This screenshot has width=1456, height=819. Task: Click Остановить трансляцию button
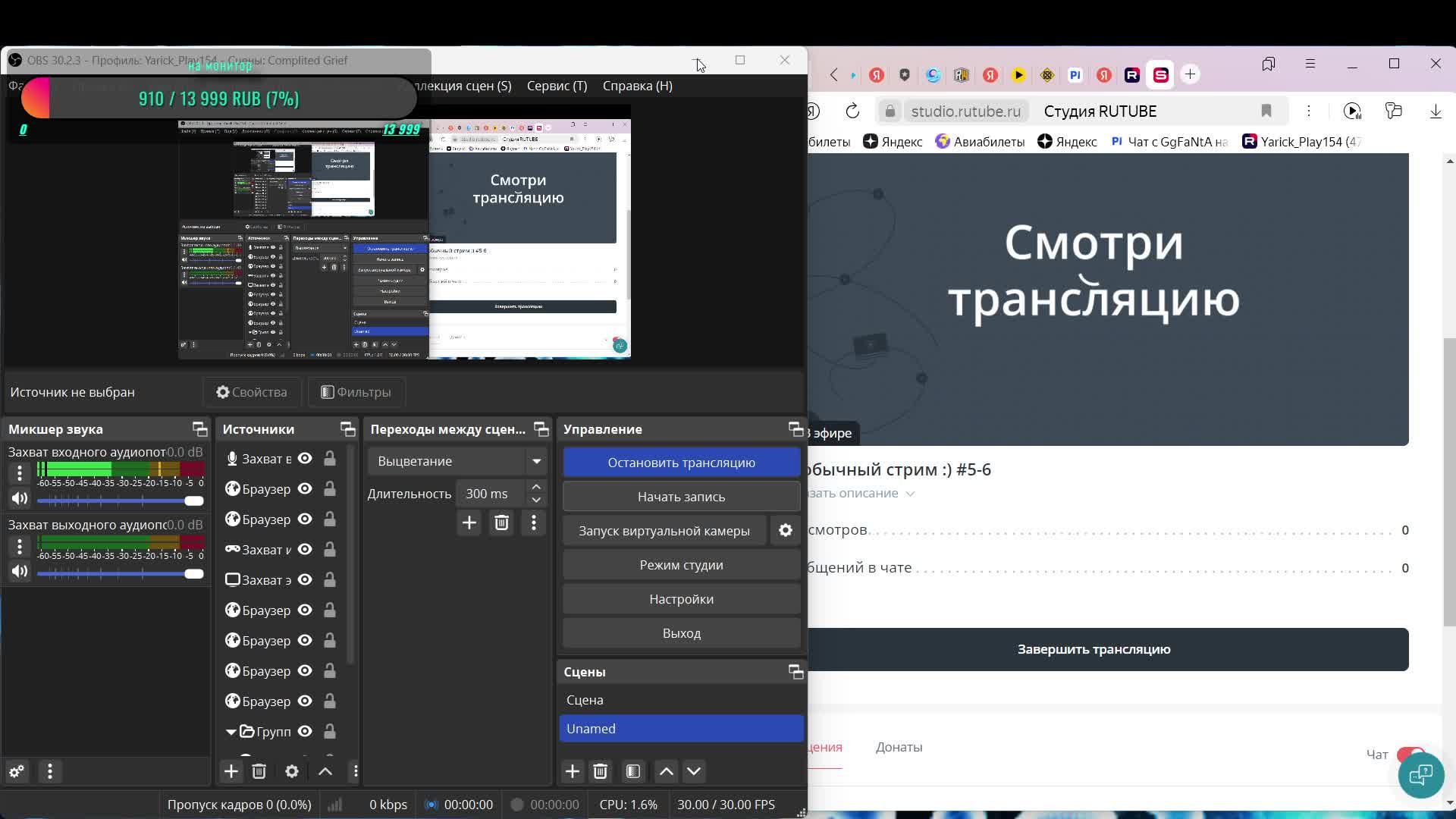pos(681,463)
